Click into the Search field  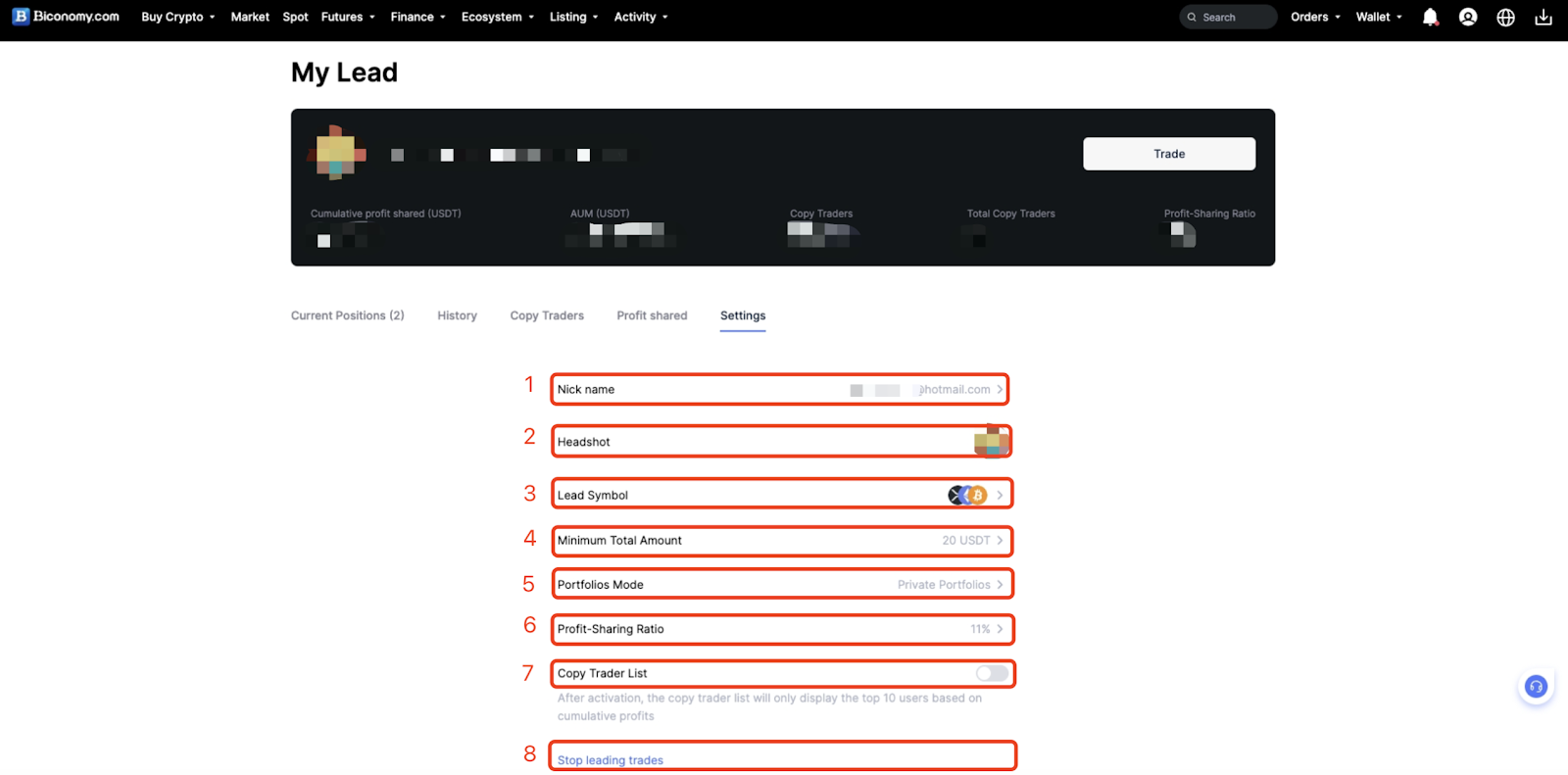click(1228, 17)
